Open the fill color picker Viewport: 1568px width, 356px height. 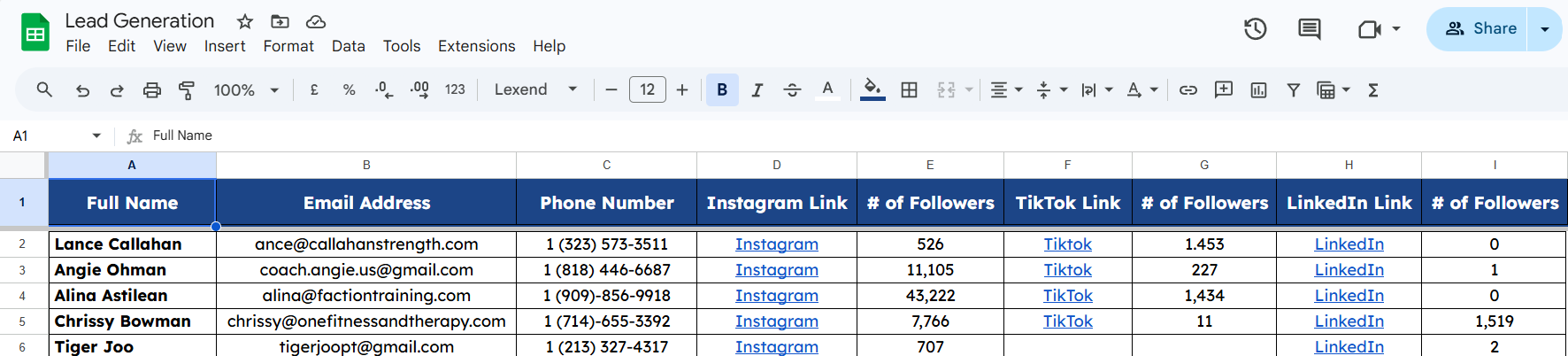click(x=872, y=89)
